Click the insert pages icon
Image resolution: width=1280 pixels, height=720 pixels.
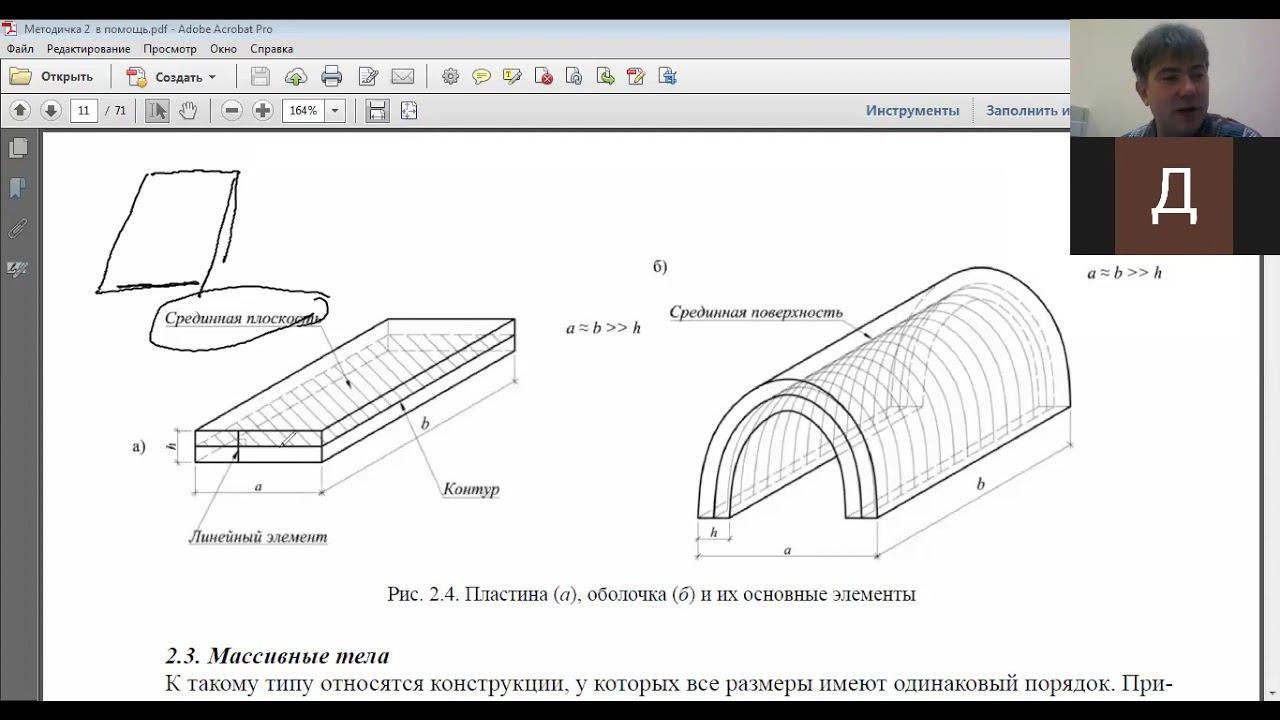(x=667, y=76)
